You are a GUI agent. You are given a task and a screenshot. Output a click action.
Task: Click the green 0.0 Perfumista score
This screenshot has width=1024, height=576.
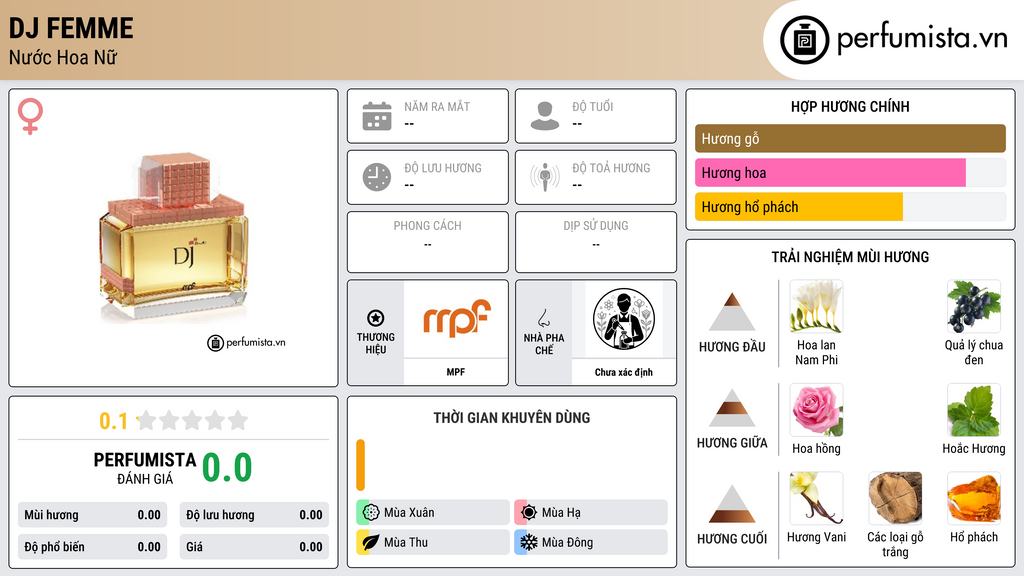[227, 468]
